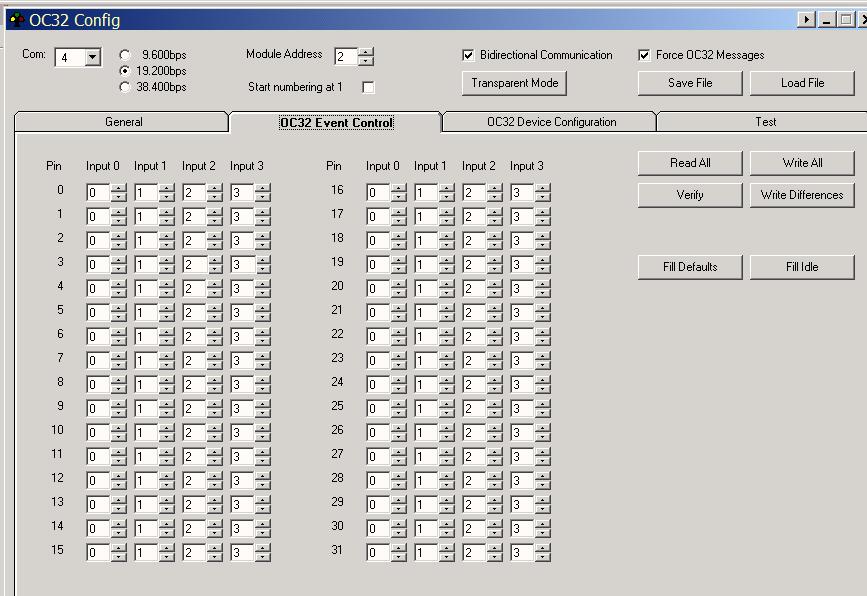Click the Pin 7 Input 2 value field
The width and height of the screenshot is (867, 596).
point(194,360)
